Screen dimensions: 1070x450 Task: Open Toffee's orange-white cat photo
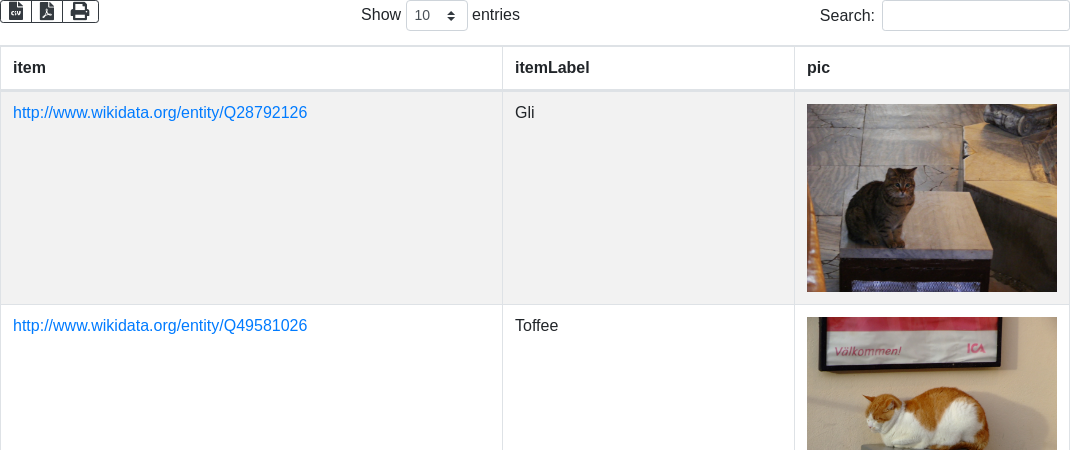pyautogui.click(x=931, y=383)
